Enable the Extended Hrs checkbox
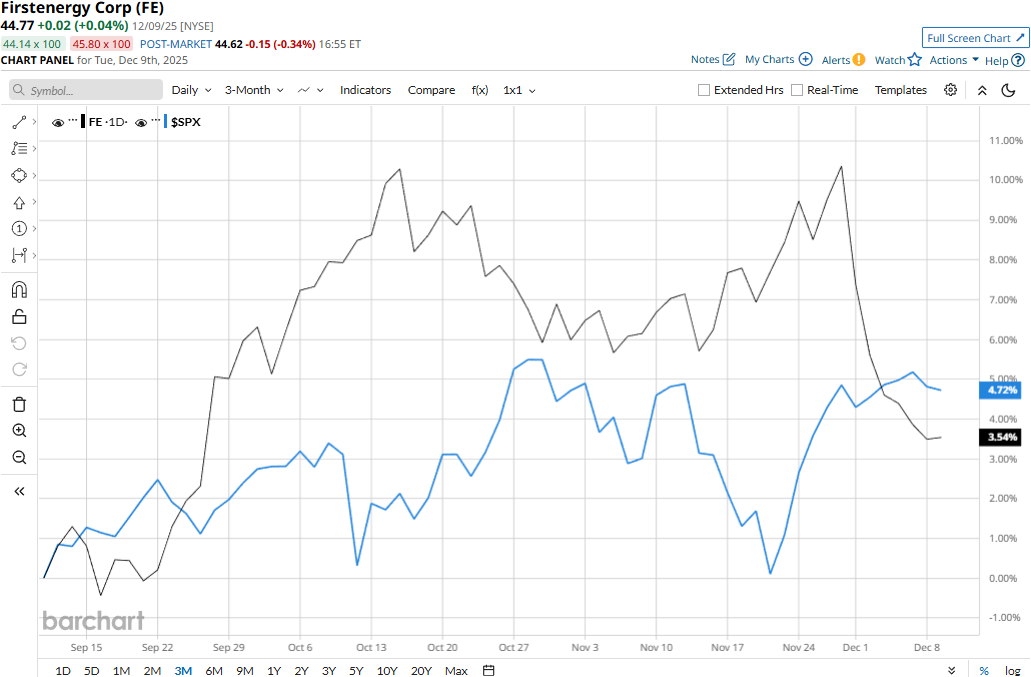This screenshot has height=677, width=1031. tap(704, 90)
